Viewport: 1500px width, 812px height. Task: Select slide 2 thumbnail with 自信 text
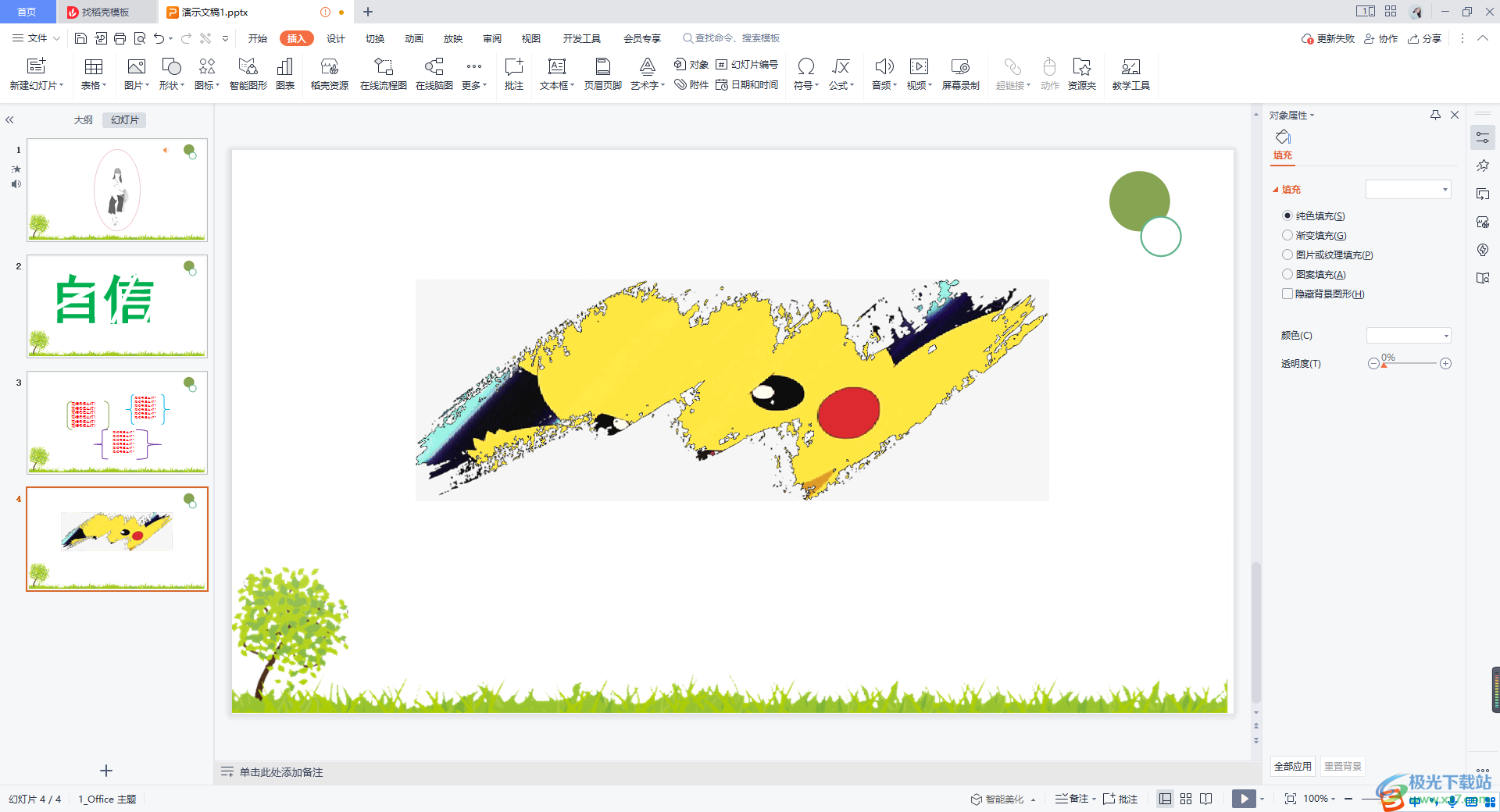[x=117, y=306]
